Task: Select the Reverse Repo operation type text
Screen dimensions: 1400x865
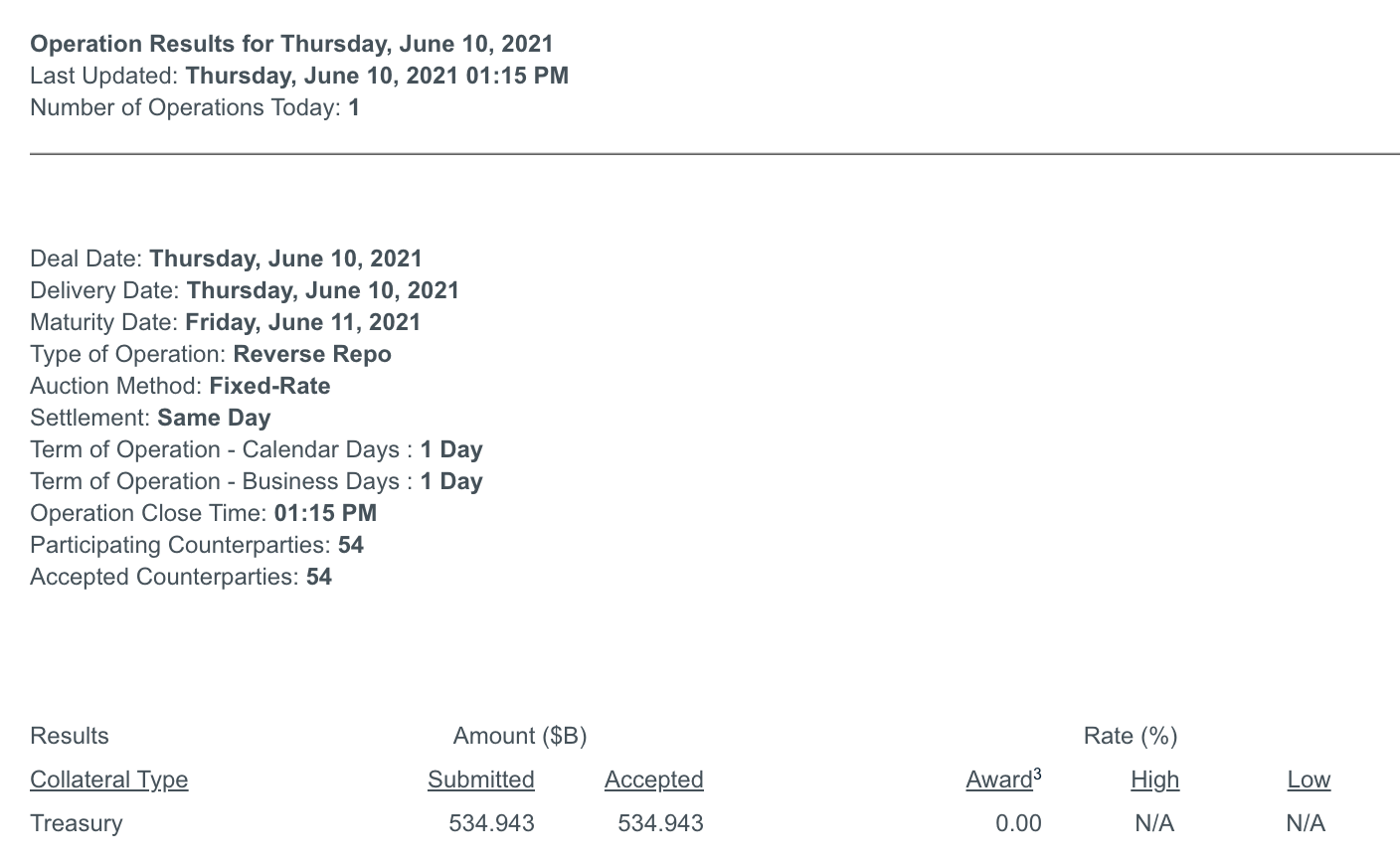Action: (312, 354)
